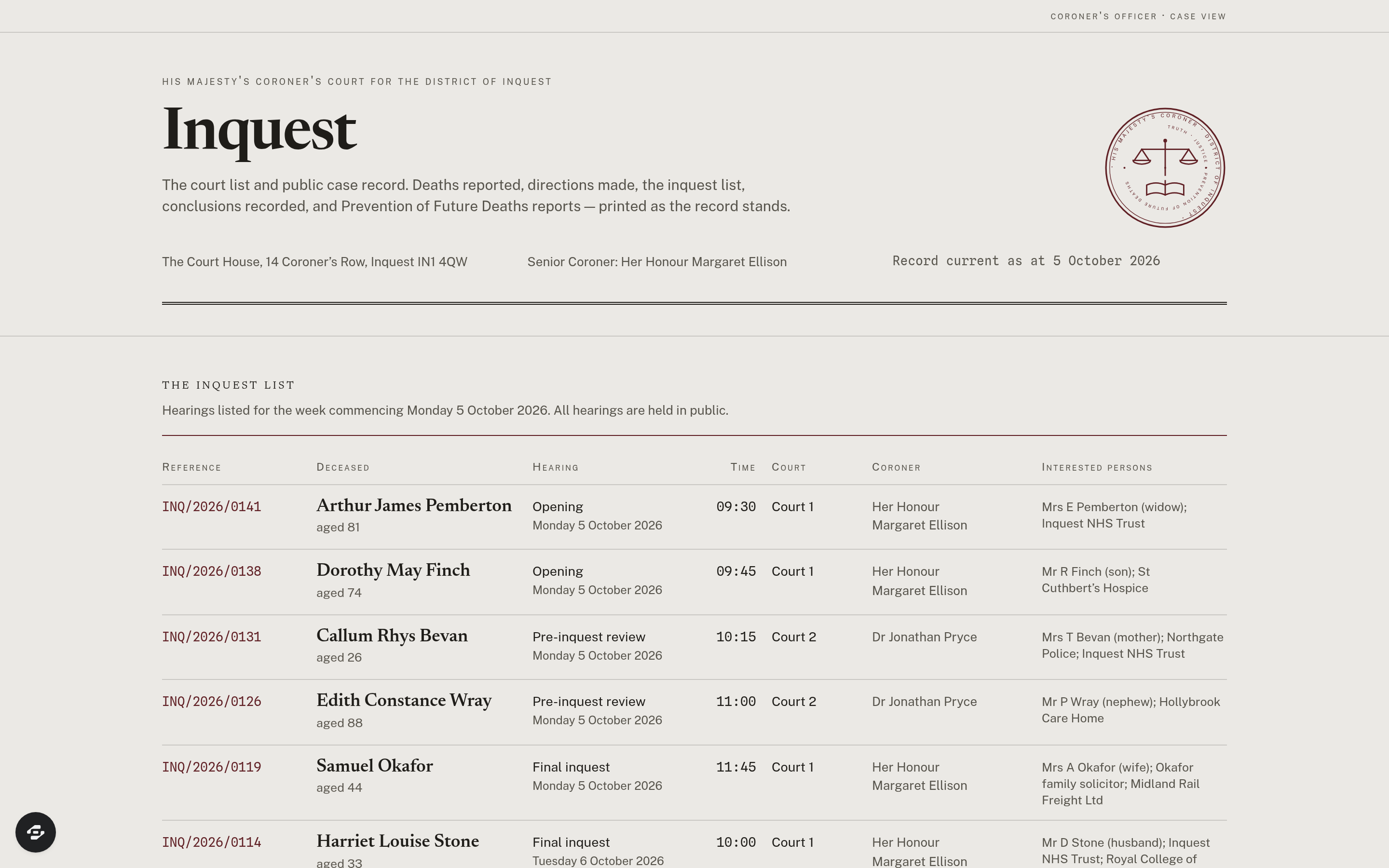
Task: Select deceased name Edith Constance Wray
Action: click(404, 700)
